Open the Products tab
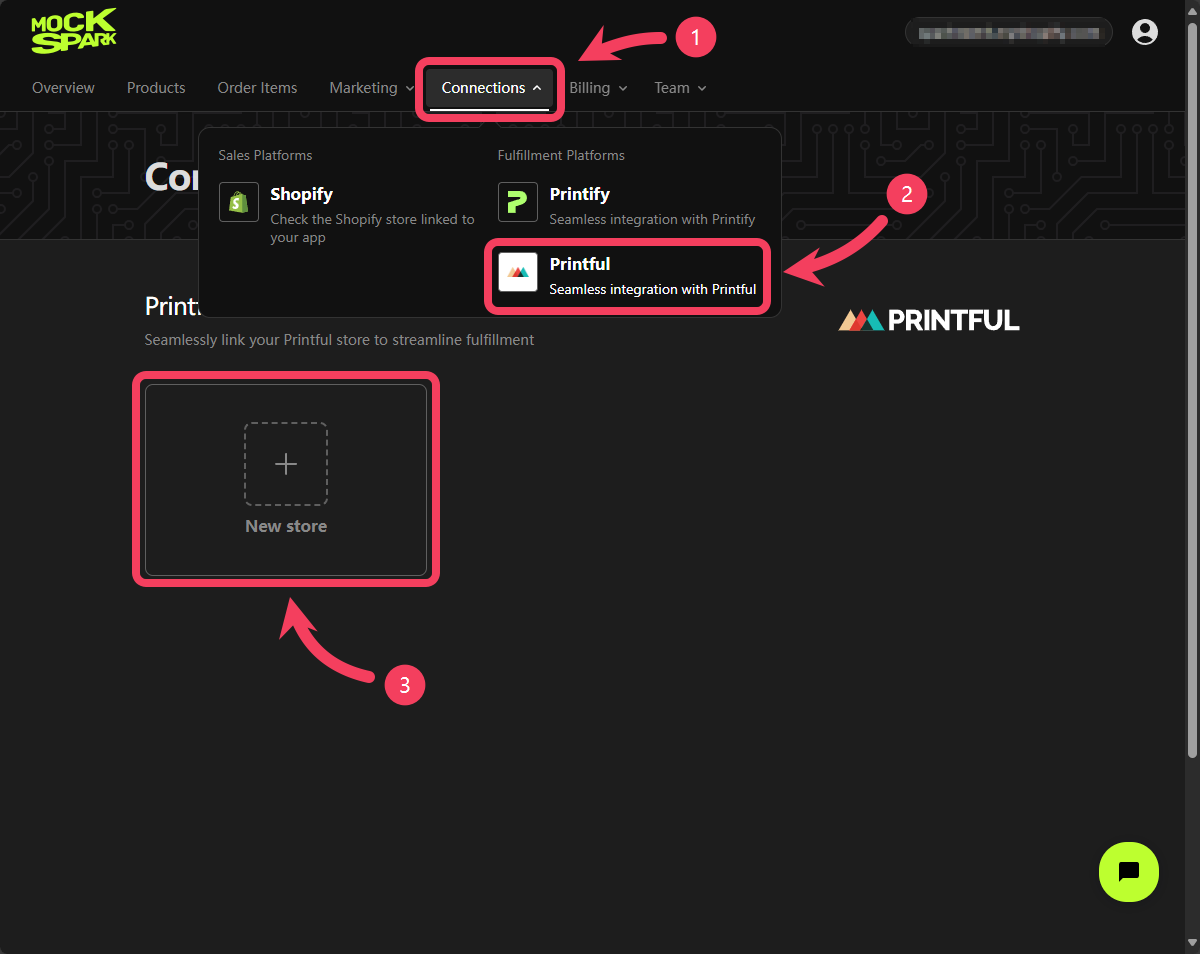Screen dimensions: 1200x954 click(x=156, y=88)
